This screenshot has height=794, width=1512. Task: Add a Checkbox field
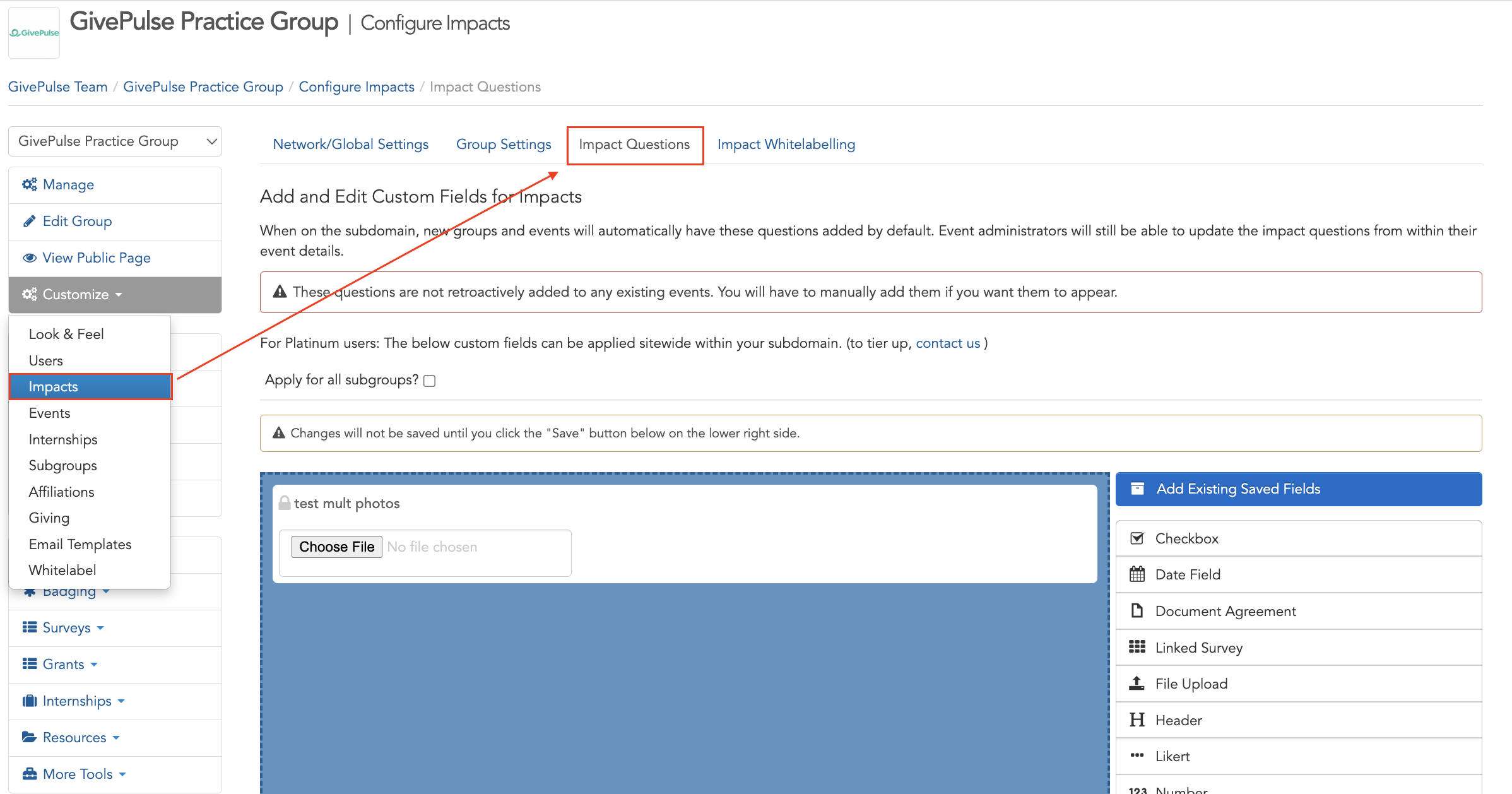pyautogui.click(x=1299, y=538)
